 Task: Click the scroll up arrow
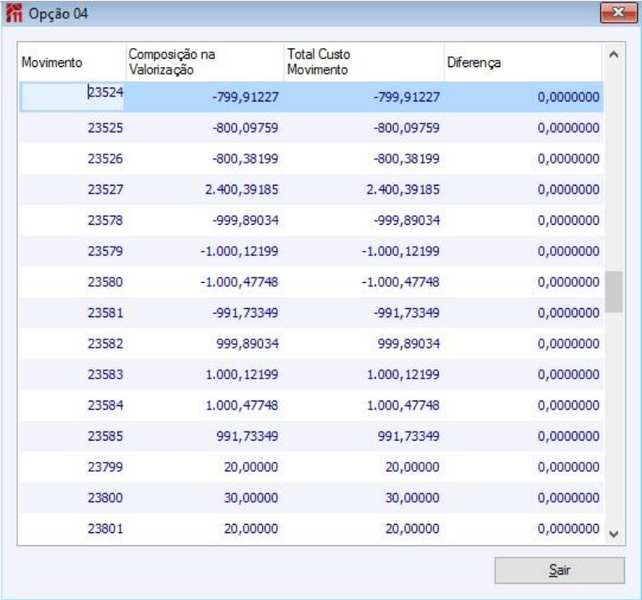[613, 54]
